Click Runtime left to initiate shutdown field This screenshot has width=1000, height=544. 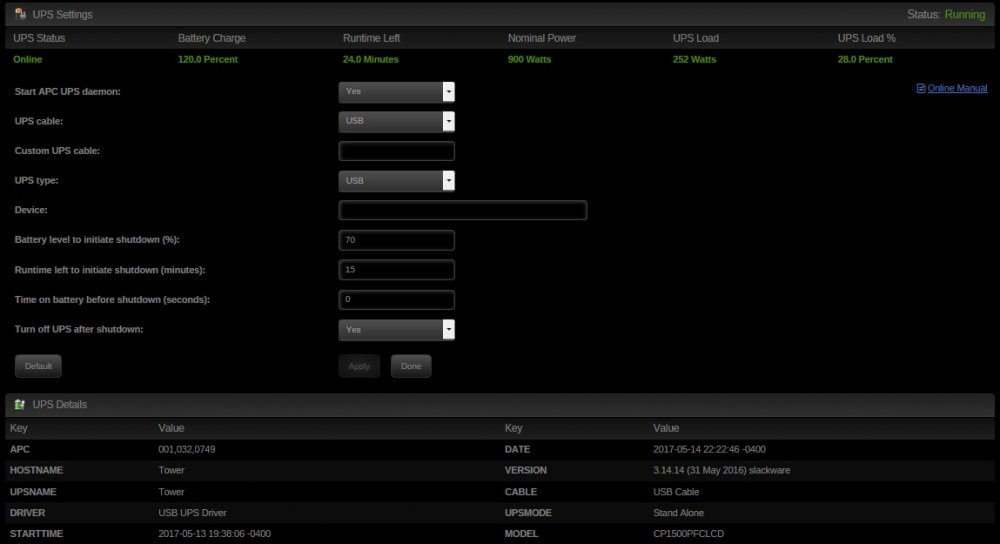point(396,270)
